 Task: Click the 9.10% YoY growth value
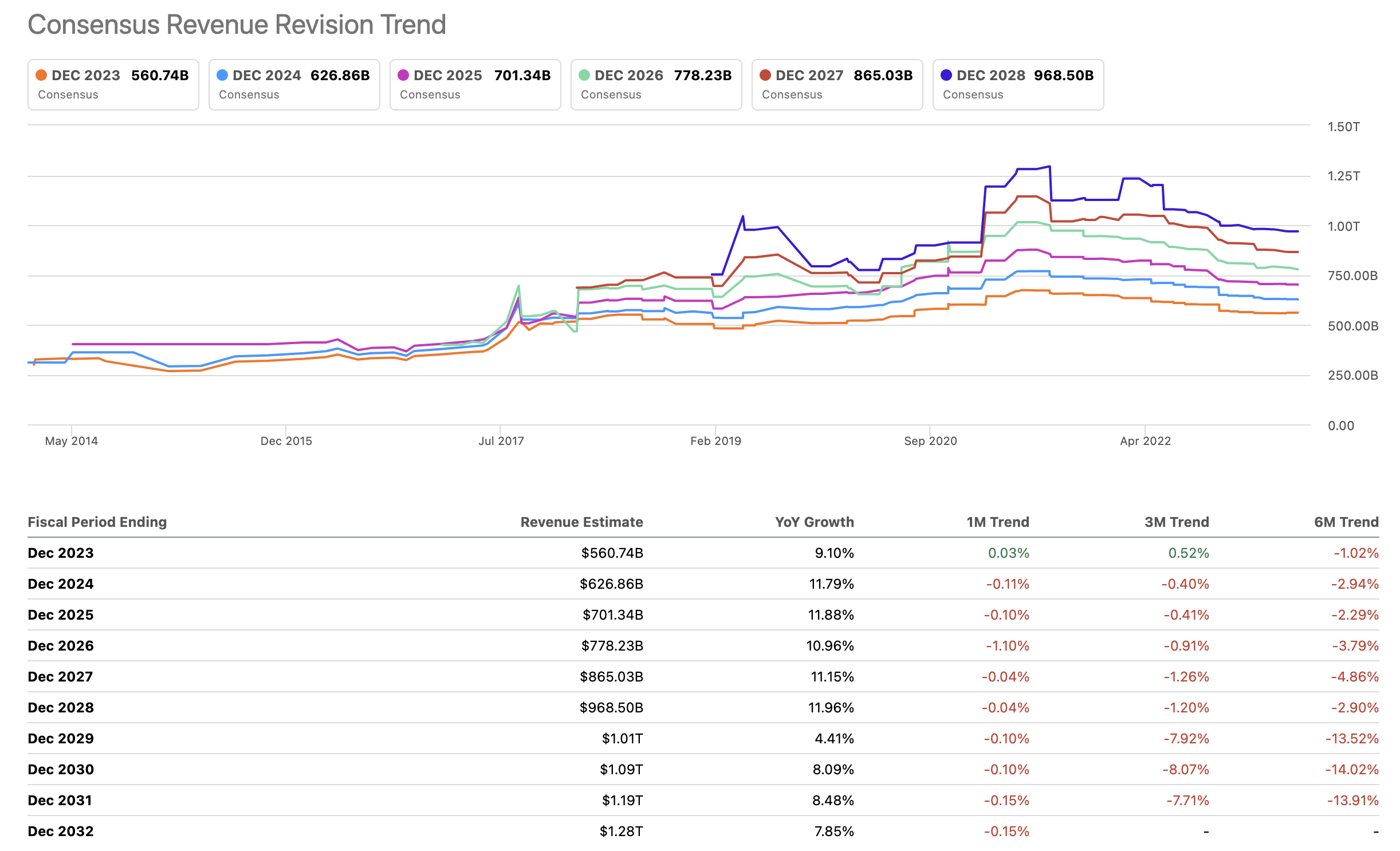pos(834,553)
